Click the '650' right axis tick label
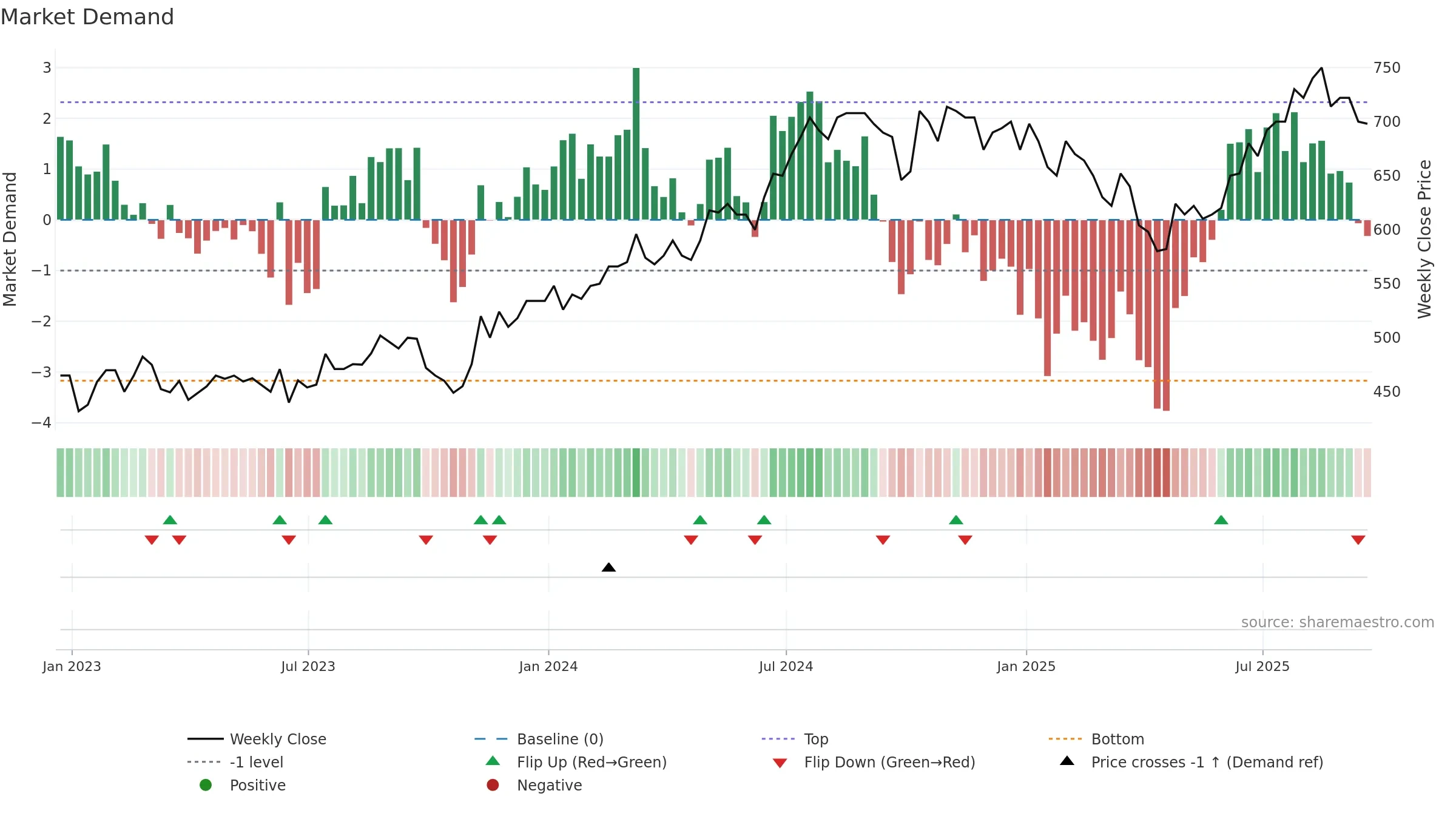This screenshot has width=1456, height=819. (1387, 175)
